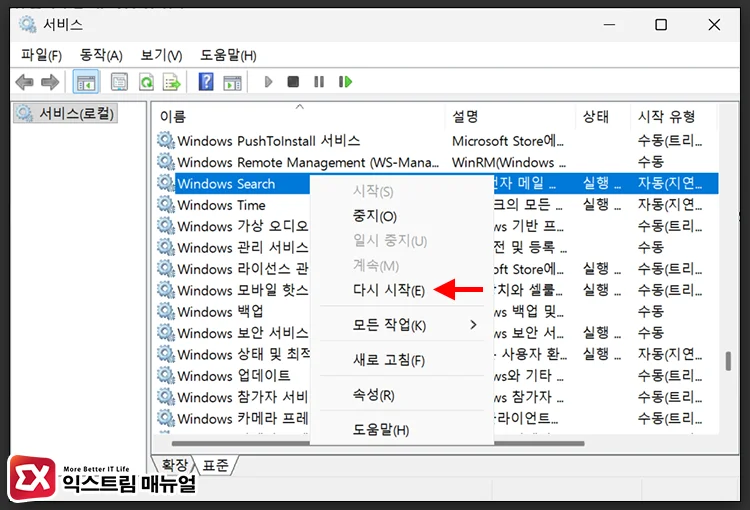750x510 pixels.
Task: Click the Restart Service toolbar icon
Action: 345,82
